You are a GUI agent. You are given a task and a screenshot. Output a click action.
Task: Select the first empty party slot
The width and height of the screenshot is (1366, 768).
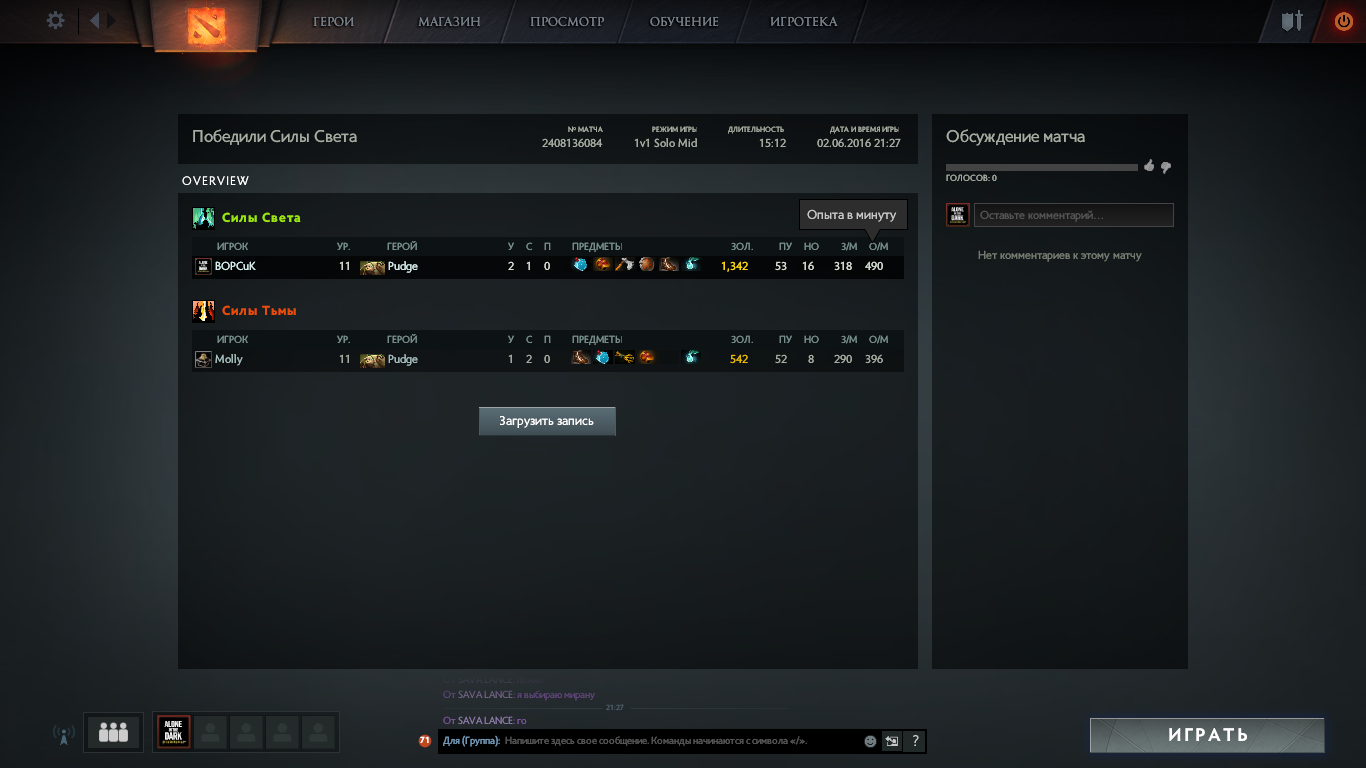(211, 733)
